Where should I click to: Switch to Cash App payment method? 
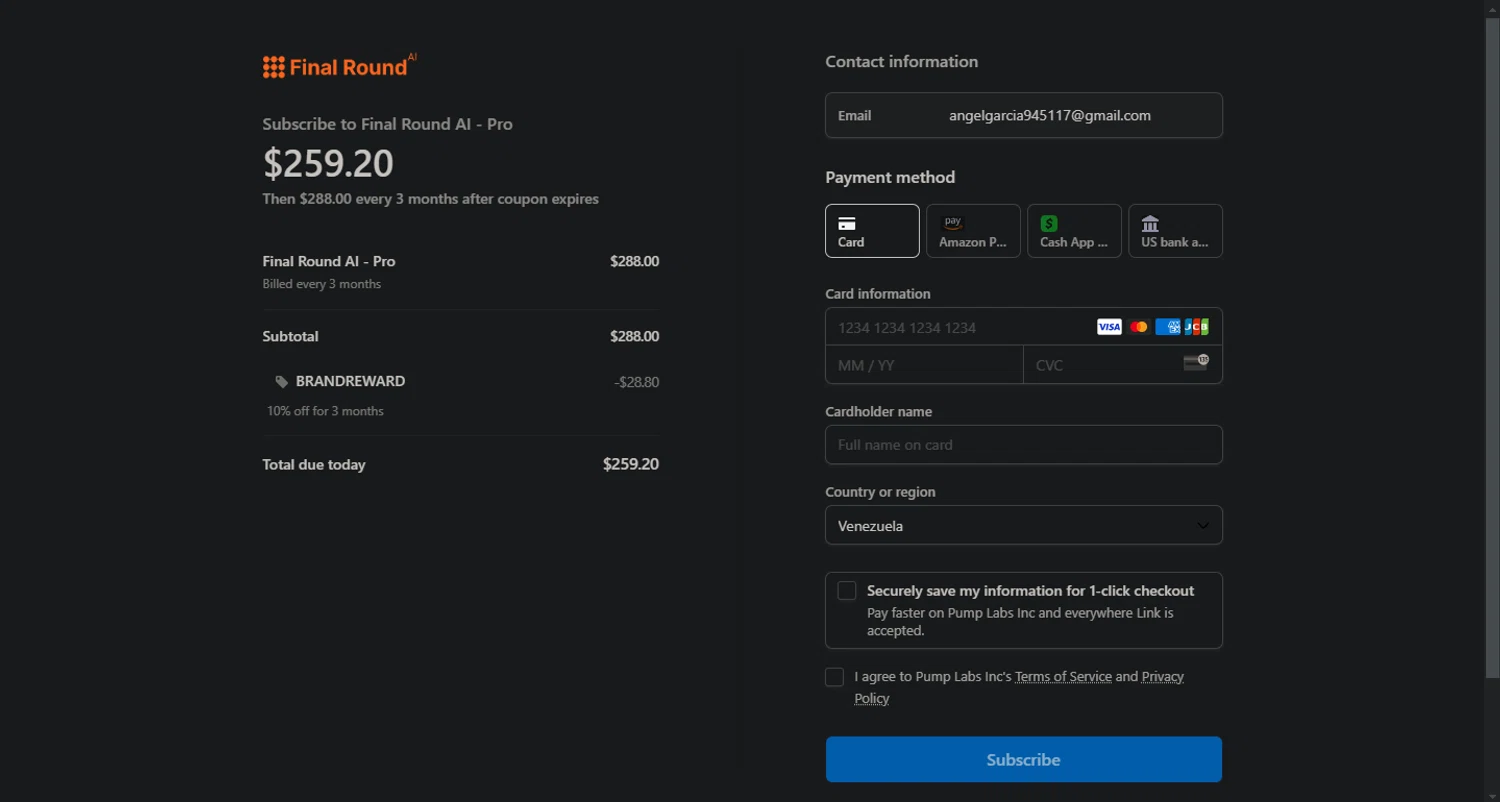(1074, 231)
